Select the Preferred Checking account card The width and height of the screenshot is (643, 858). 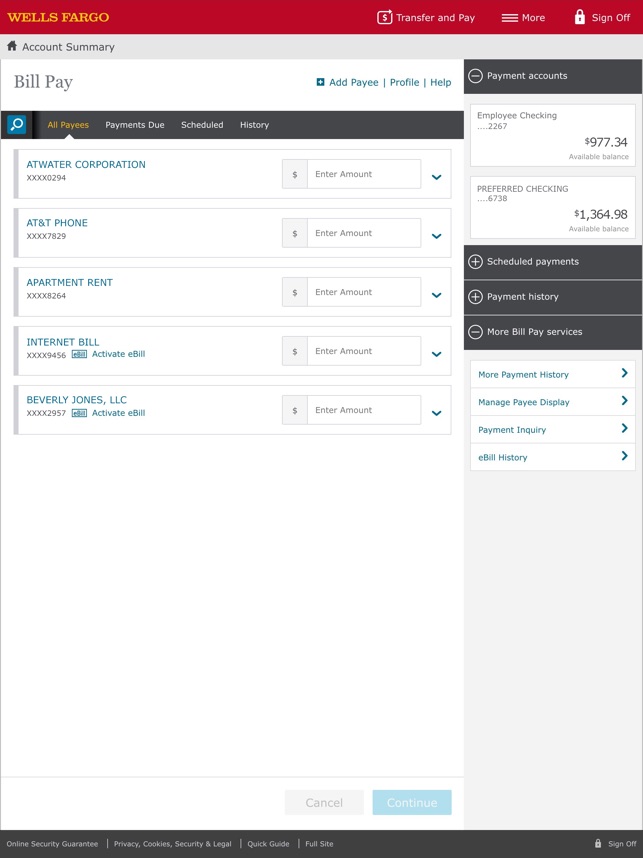click(x=553, y=207)
